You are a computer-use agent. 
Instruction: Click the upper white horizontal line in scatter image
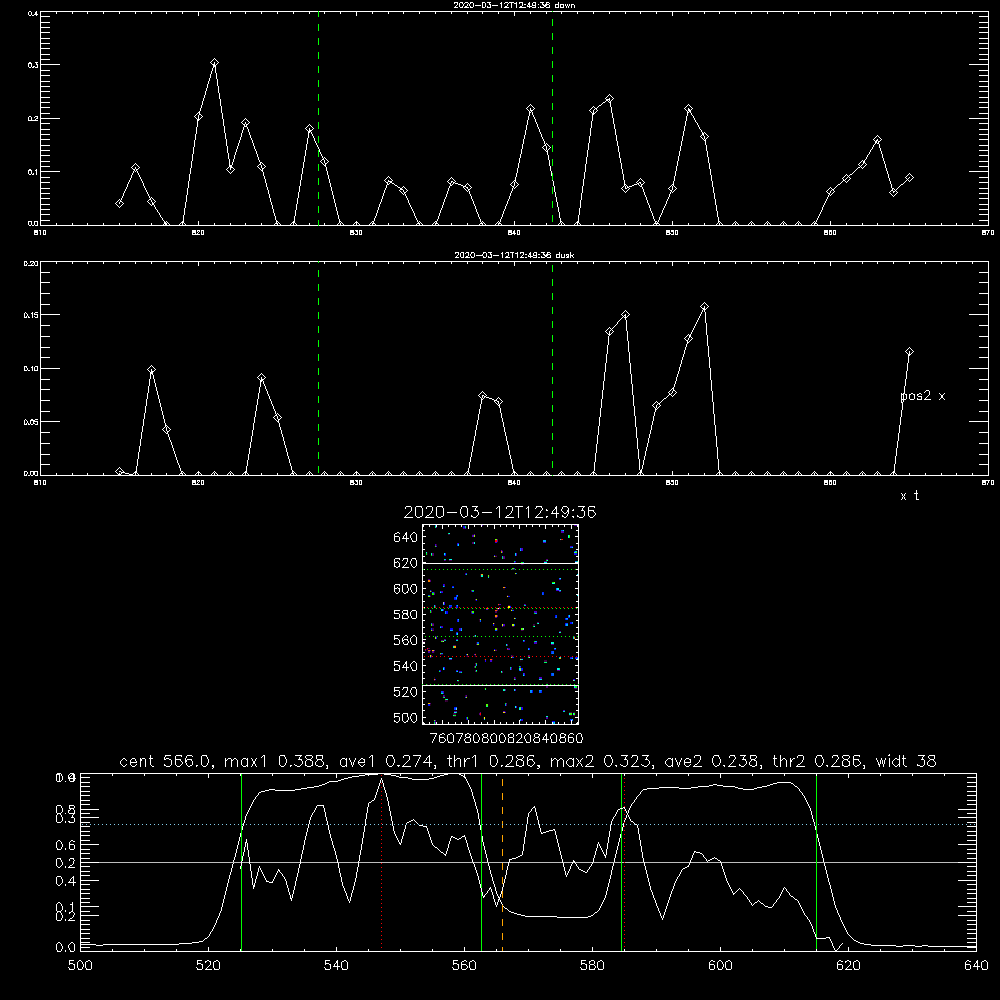pos(501,563)
